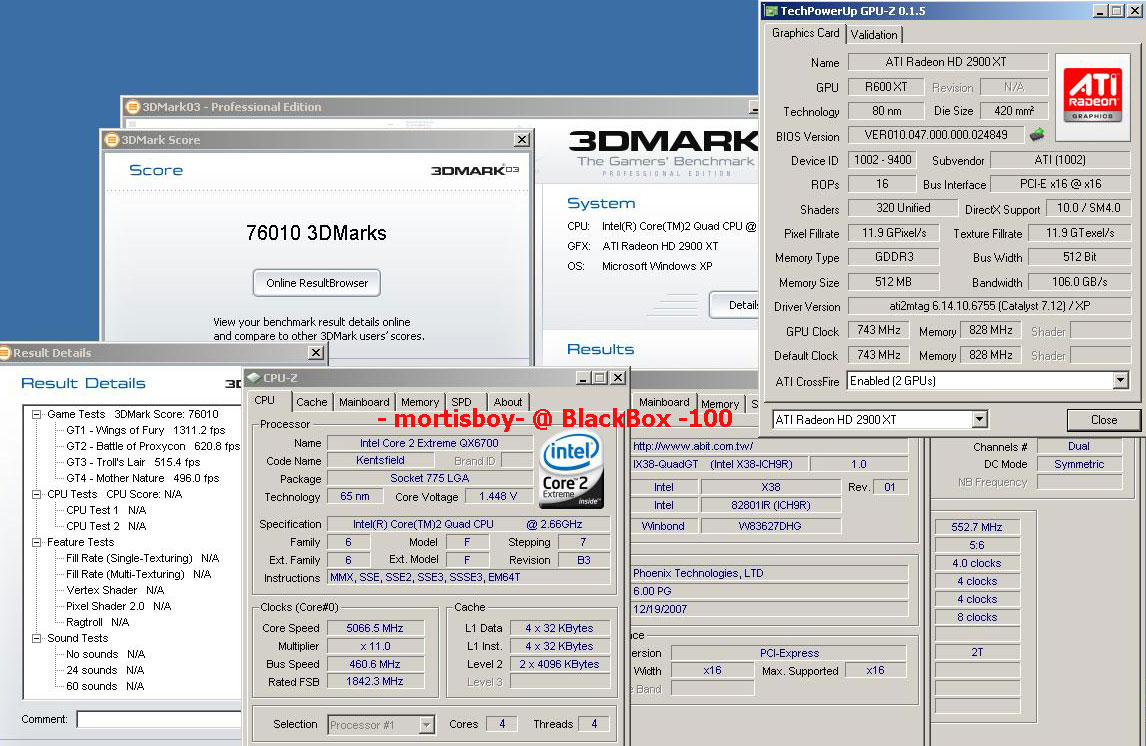Click the GPU-Z Name field ATI Radeon HD 2900 XT

947,62
